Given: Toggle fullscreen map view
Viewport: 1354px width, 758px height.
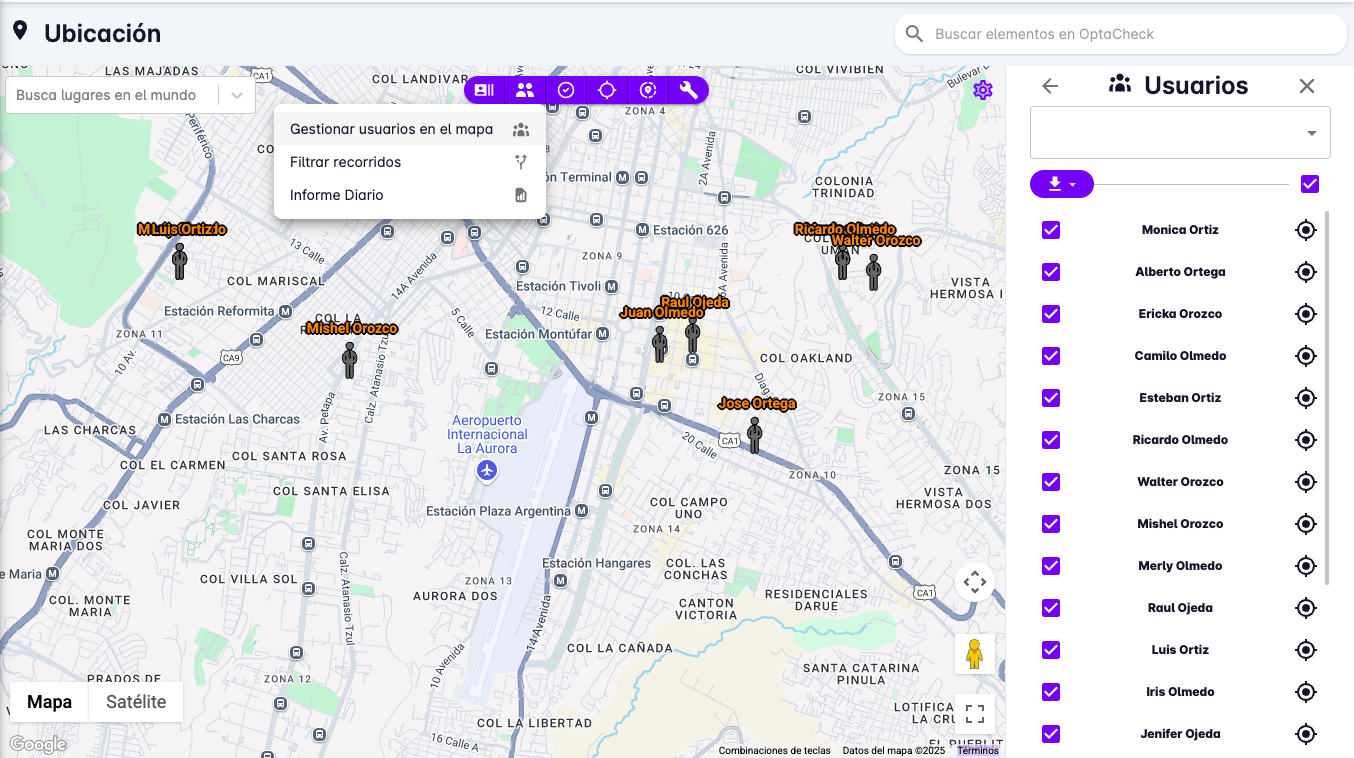Looking at the screenshot, I should [974, 714].
